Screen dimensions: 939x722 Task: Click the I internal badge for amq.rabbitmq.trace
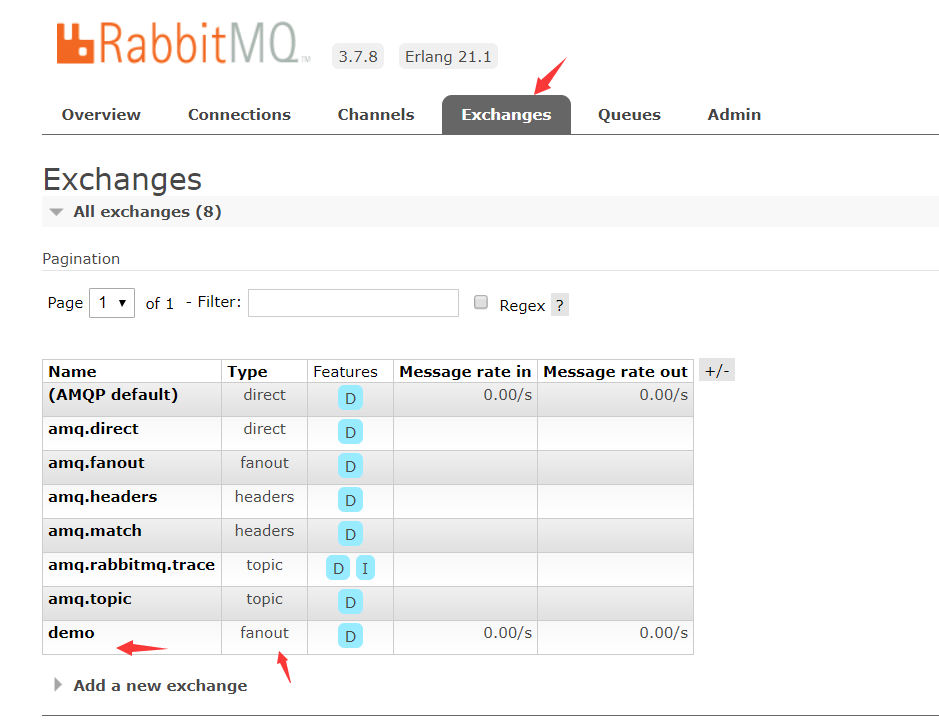tap(365, 568)
